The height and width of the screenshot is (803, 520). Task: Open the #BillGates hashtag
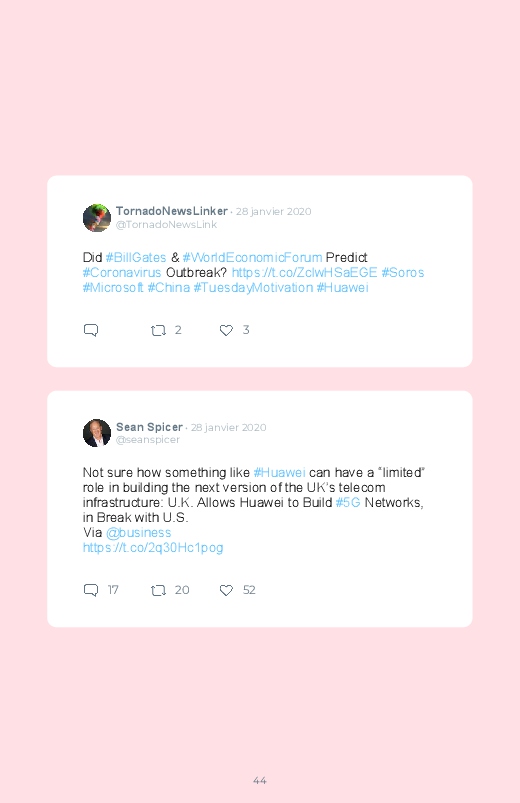[136, 257]
